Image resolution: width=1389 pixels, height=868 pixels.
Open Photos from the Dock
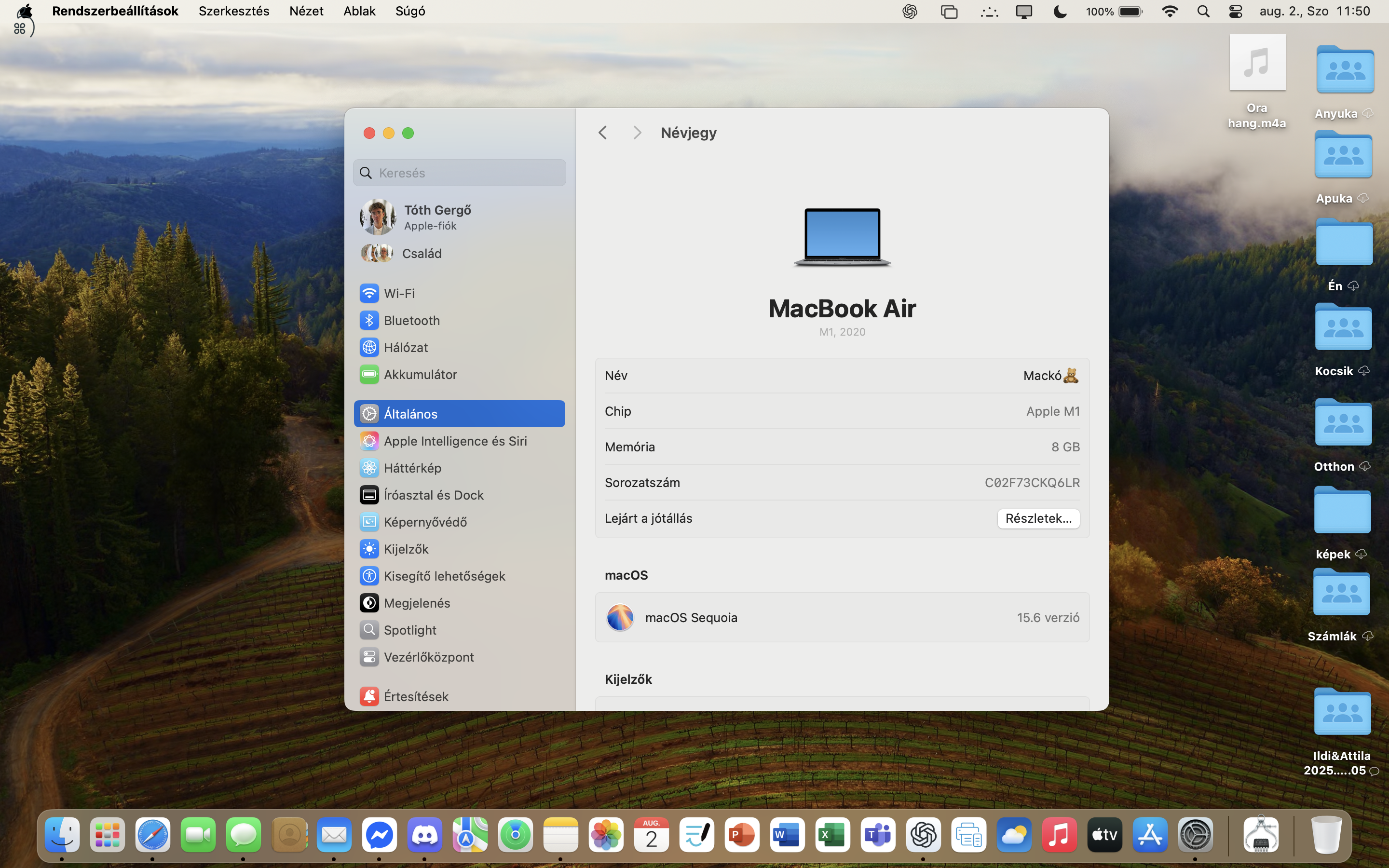(x=606, y=835)
